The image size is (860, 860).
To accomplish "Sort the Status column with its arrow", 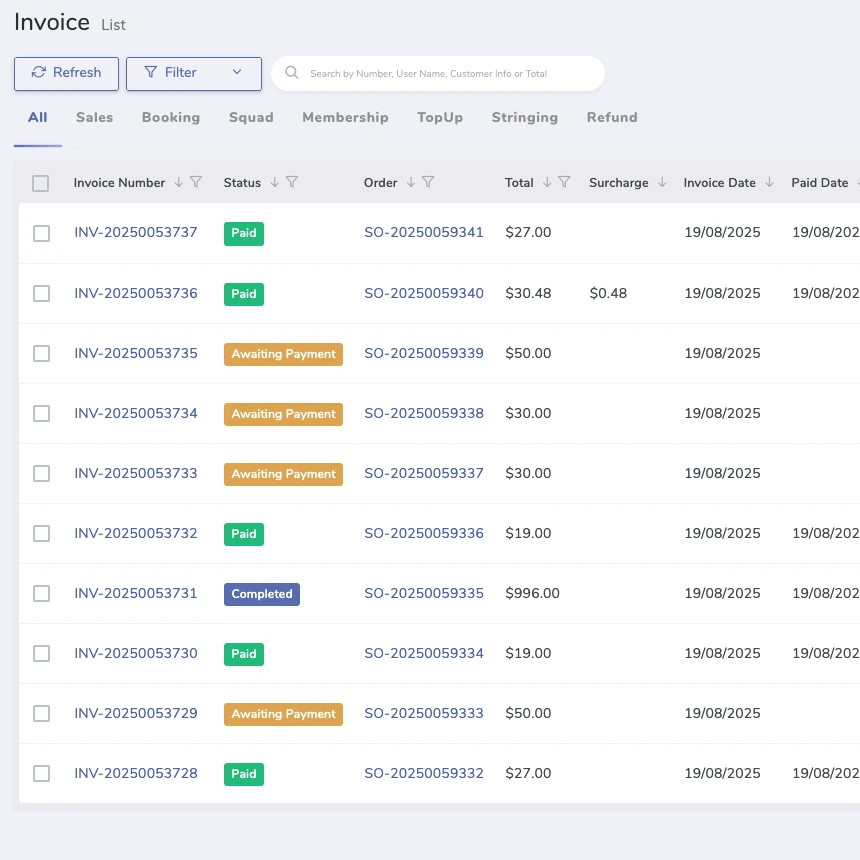I will coord(275,182).
